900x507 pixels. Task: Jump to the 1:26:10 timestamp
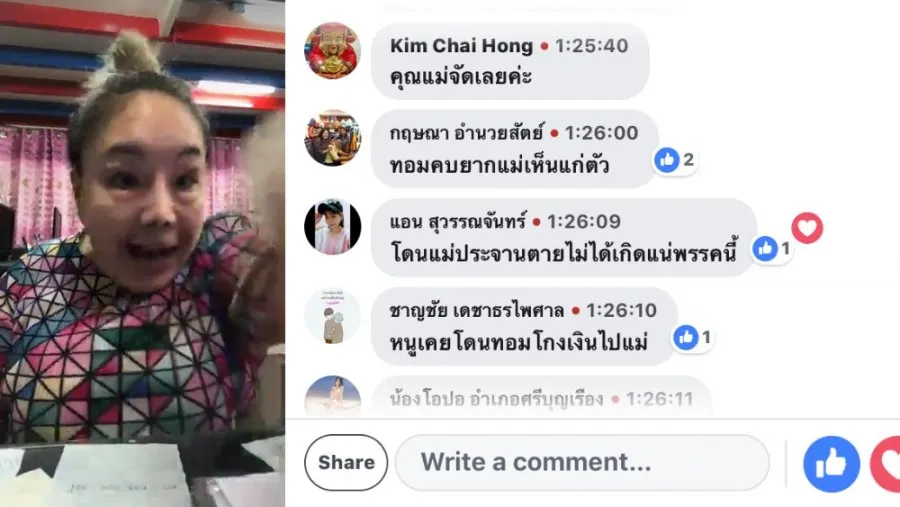[621, 311]
